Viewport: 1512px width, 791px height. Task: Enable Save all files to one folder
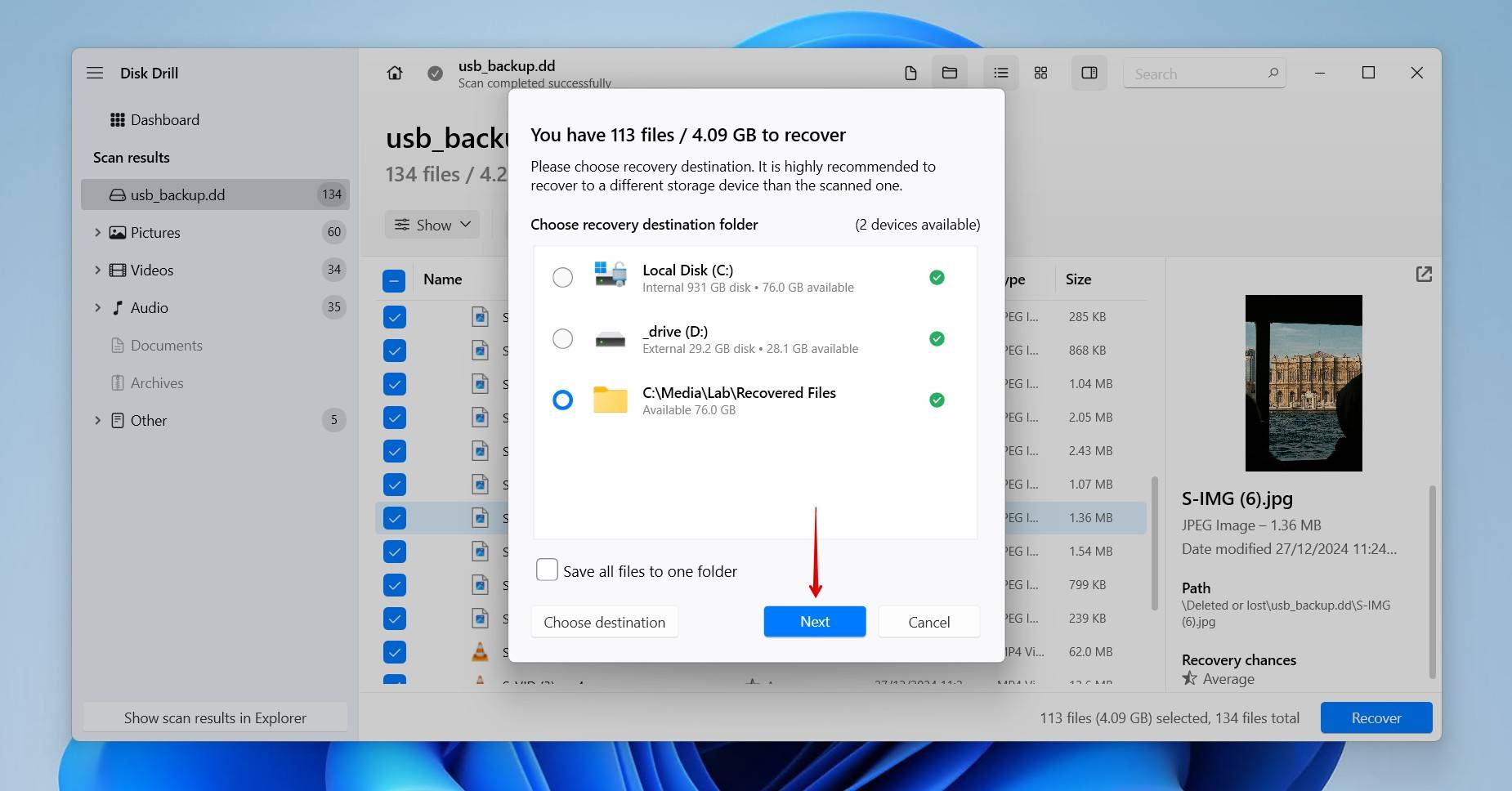[546, 569]
